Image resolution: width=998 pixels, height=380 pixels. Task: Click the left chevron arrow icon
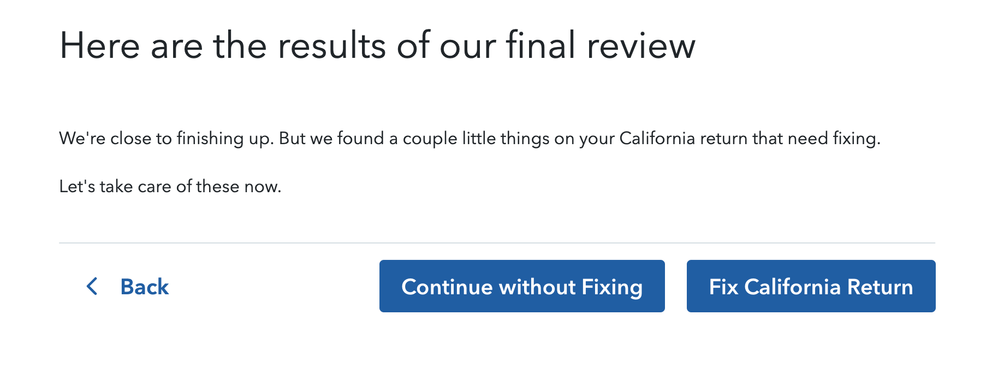[x=92, y=286]
